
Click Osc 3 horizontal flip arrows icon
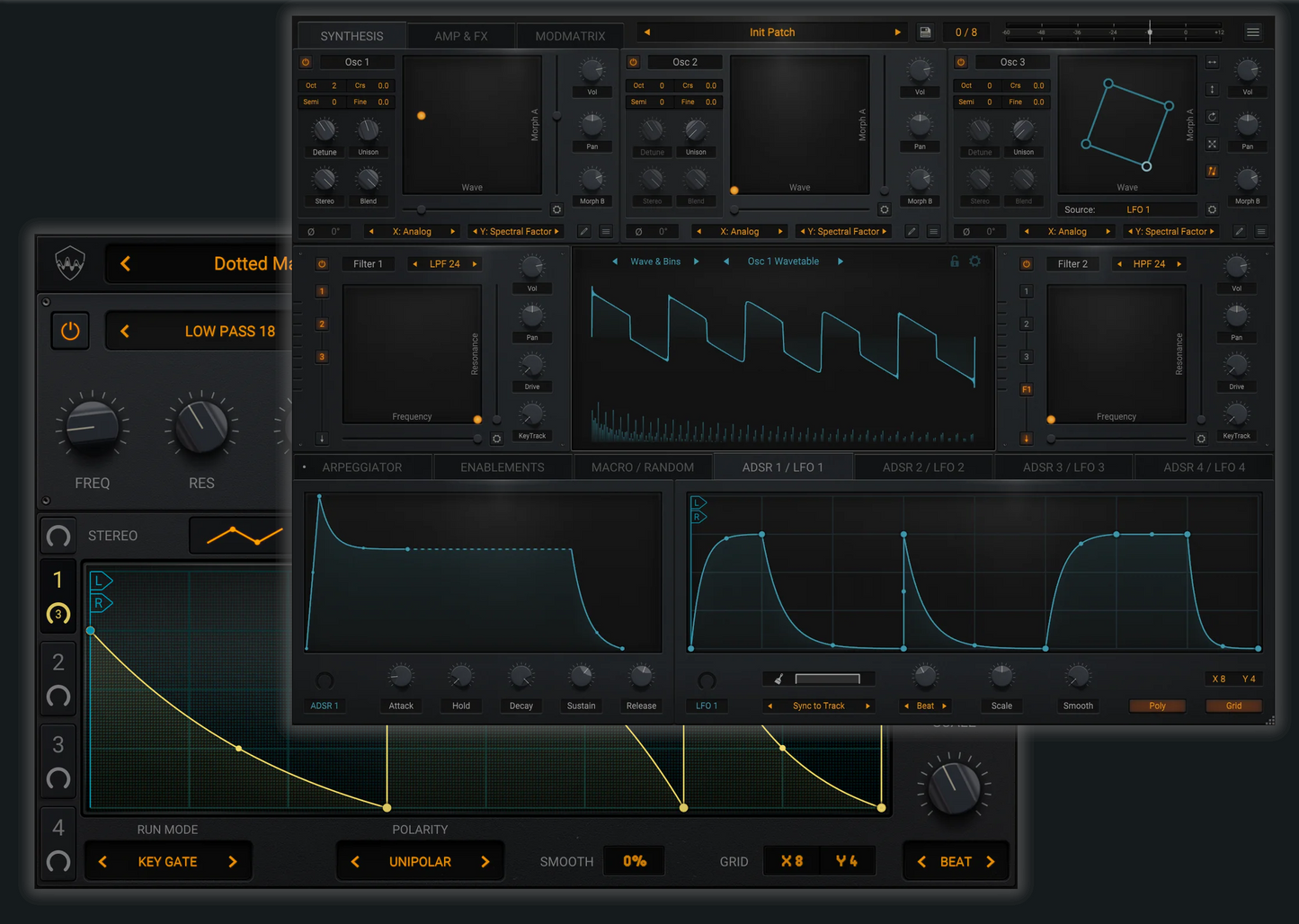coord(1212,62)
